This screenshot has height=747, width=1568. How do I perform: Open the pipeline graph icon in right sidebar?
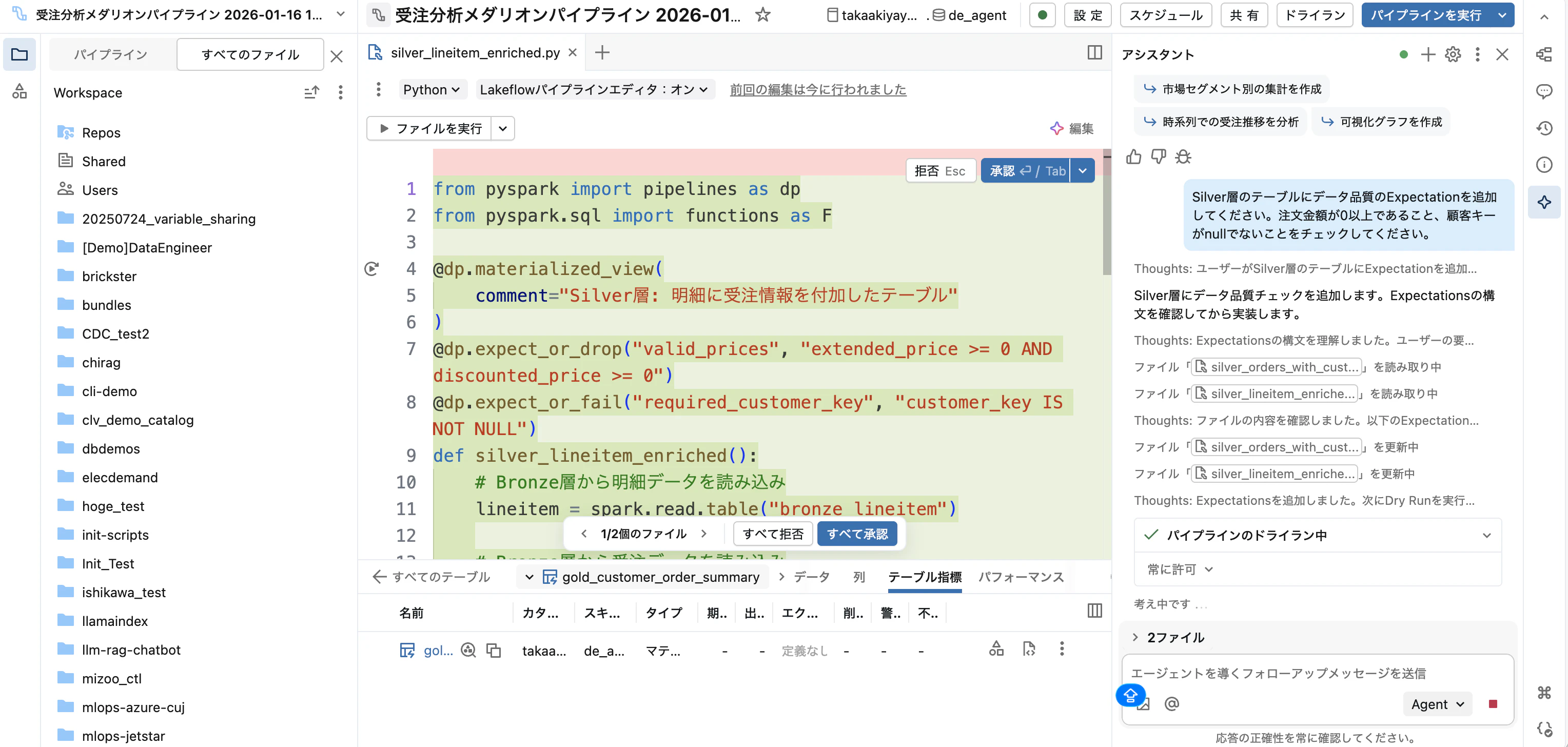(x=1545, y=54)
